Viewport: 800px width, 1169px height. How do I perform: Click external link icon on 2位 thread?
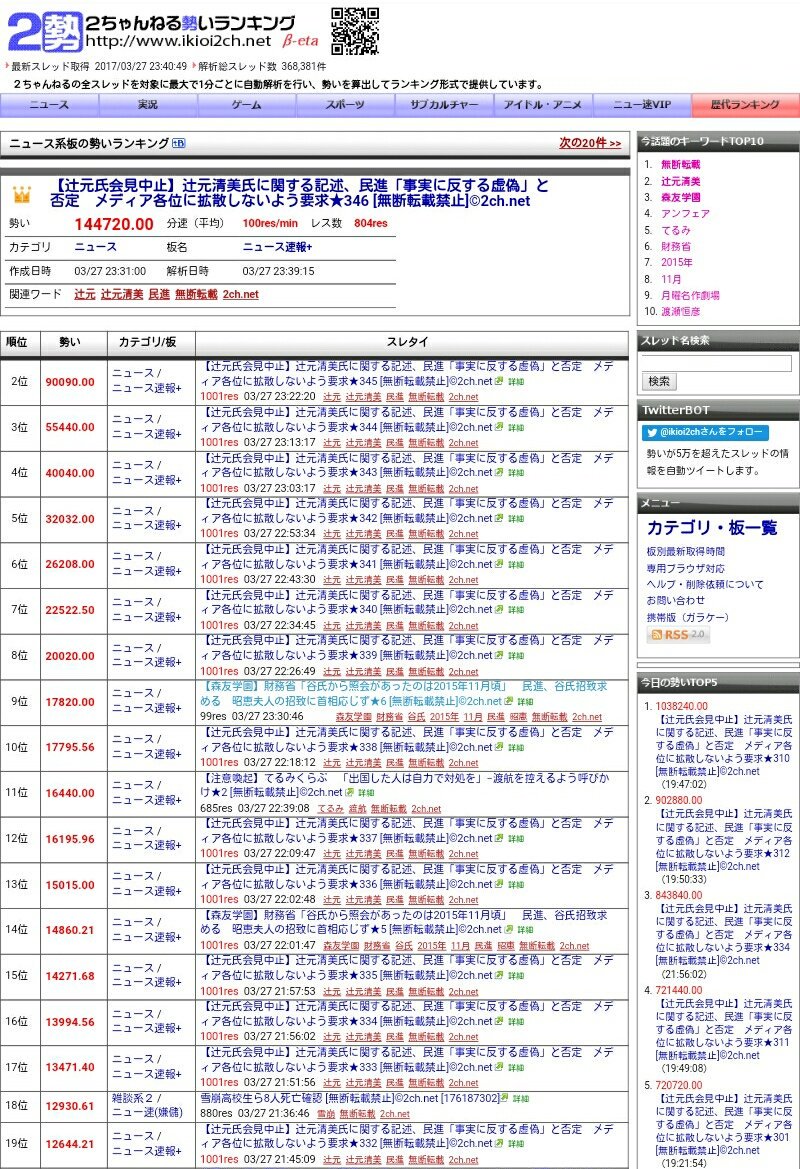coord(499,381)
